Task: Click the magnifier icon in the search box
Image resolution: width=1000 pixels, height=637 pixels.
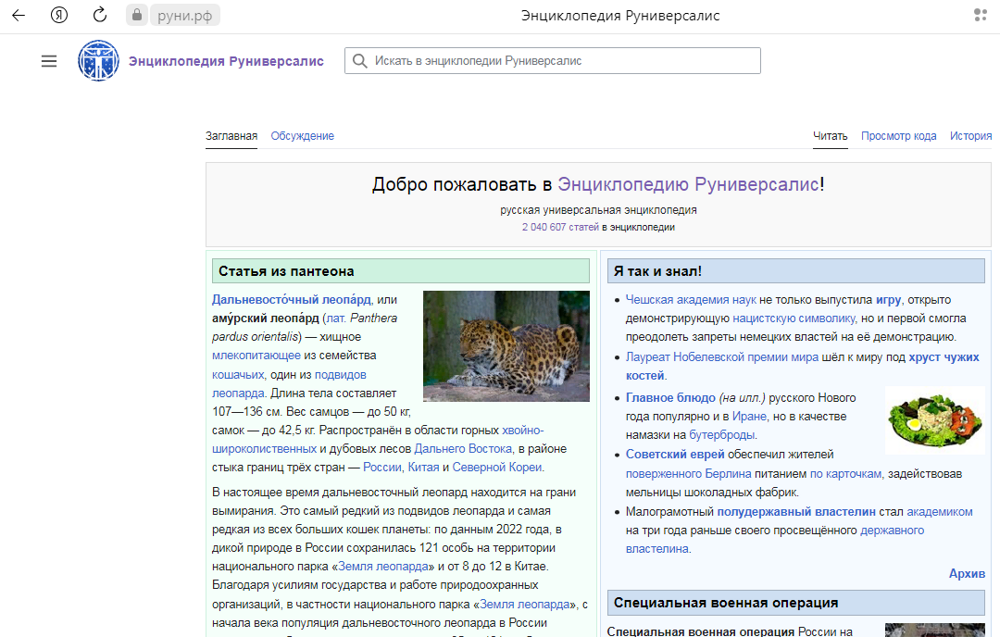Action: point(360,61)
